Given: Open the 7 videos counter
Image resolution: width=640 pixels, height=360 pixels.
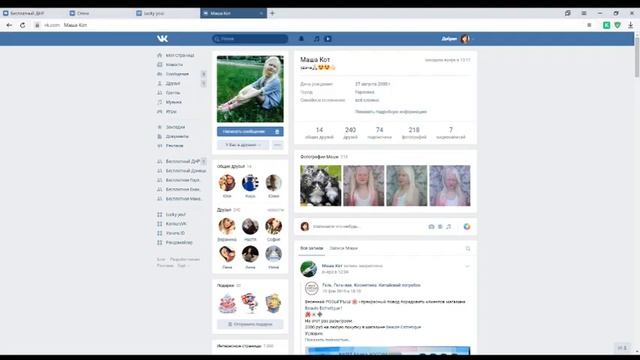Looking at the screenshot, I should tap(451, 133).
